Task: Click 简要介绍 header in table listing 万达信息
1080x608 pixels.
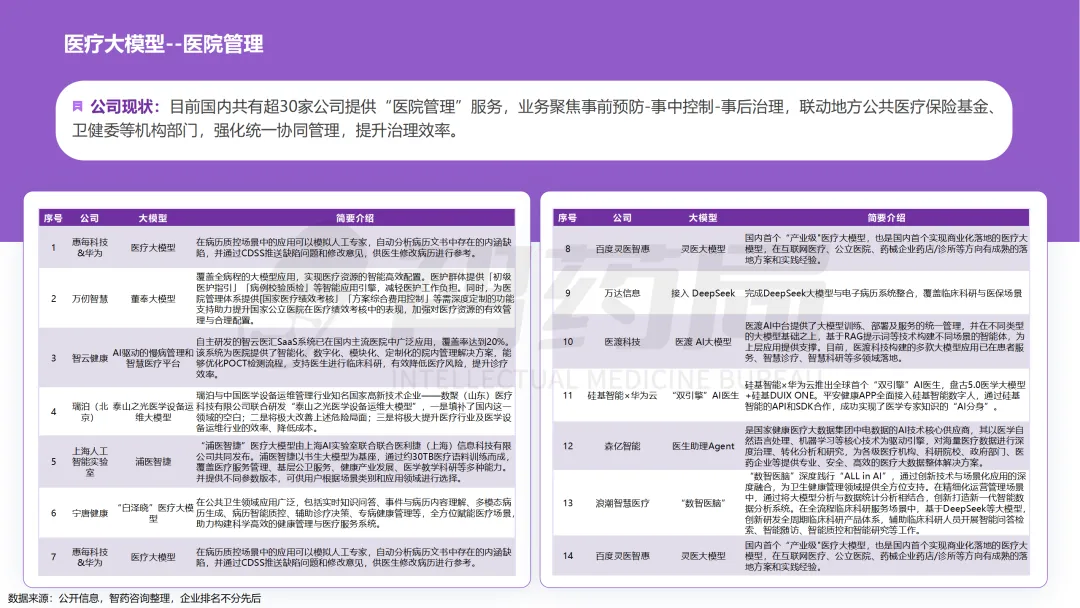Action: tap(886, 218)
